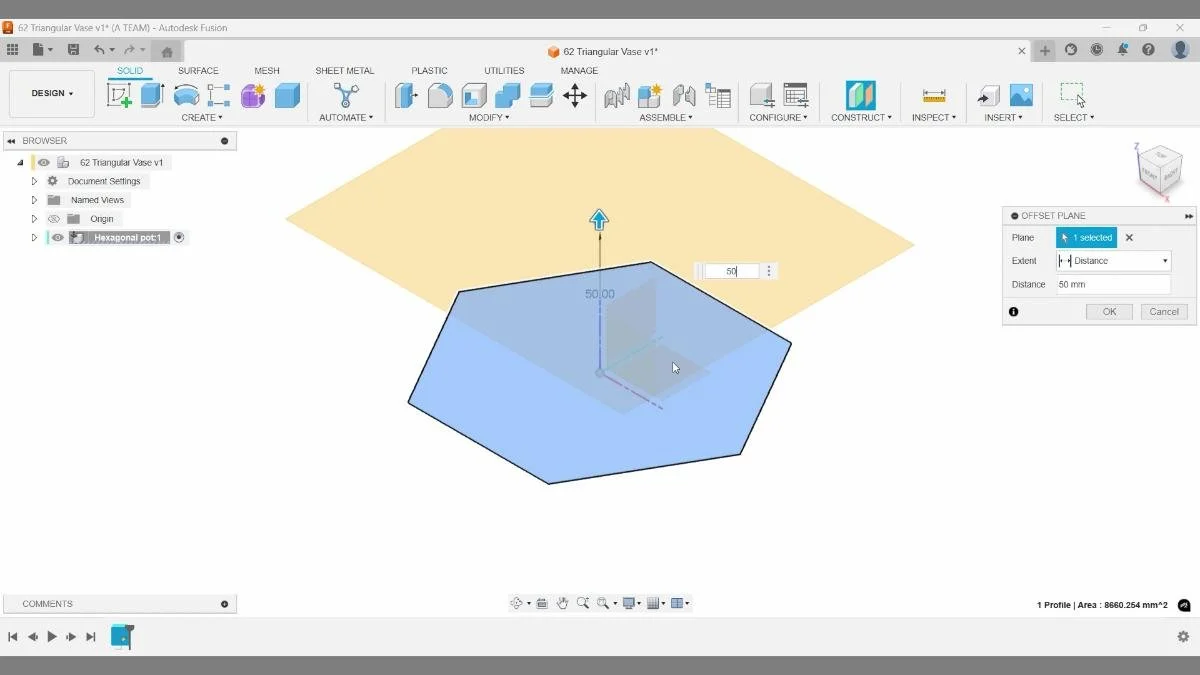Activate the Pan tool at bottom

pos(561,603)
